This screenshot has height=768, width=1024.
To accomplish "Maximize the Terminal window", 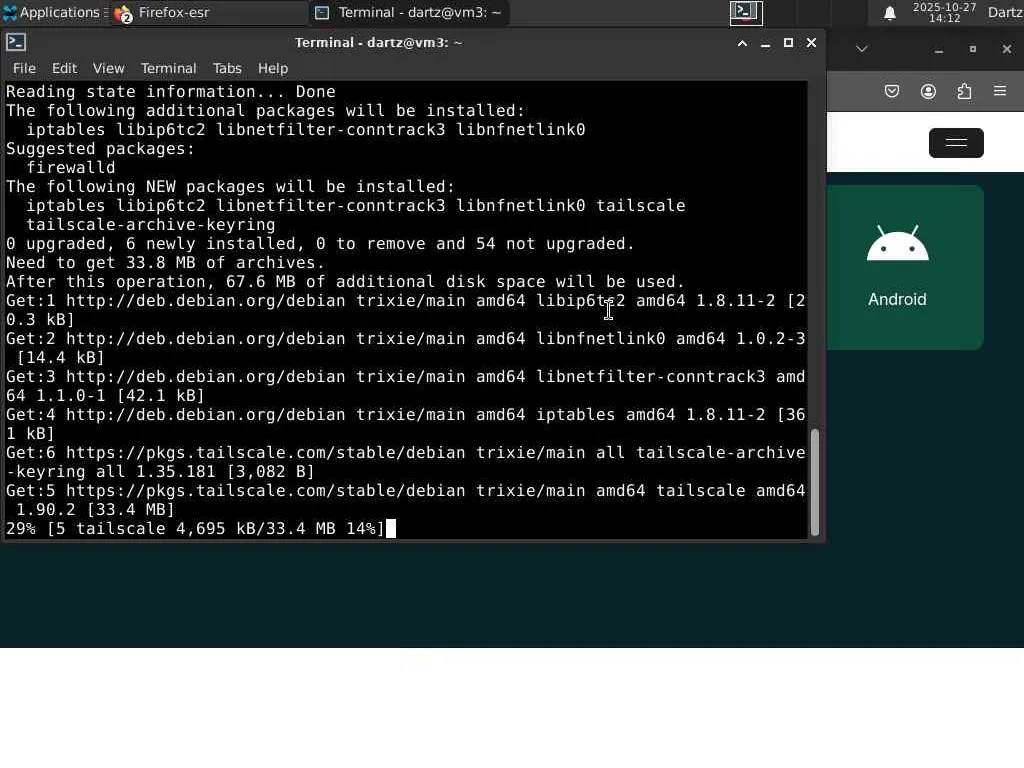I will pyautogui.click(x=788, y=43).
